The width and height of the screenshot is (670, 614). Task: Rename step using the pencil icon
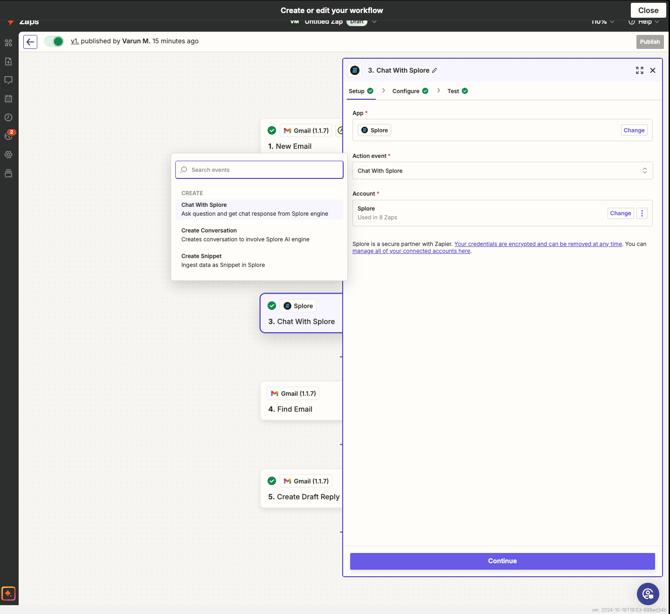(435, 71)
